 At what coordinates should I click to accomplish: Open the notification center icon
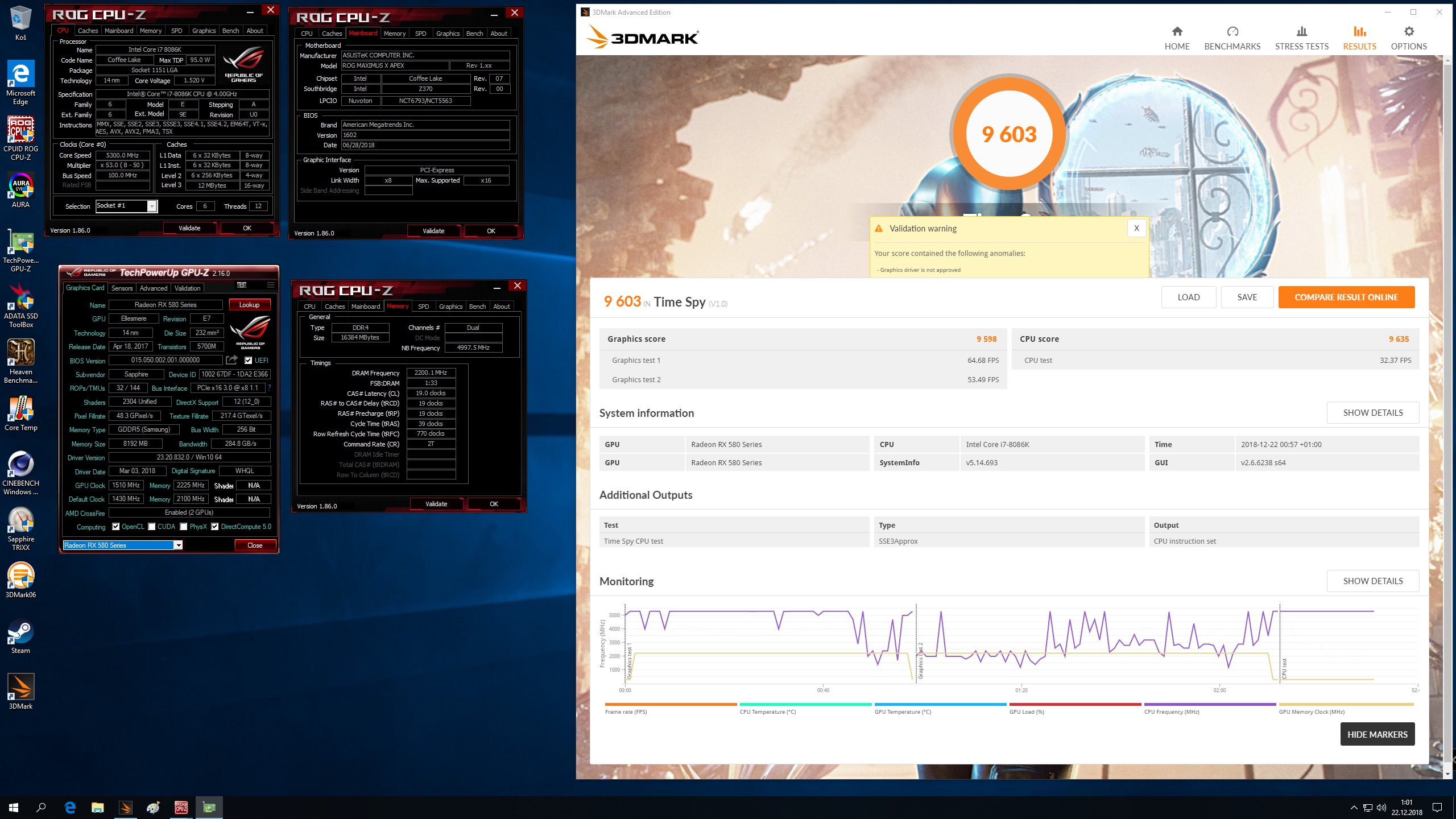[x=1437, y=807]
